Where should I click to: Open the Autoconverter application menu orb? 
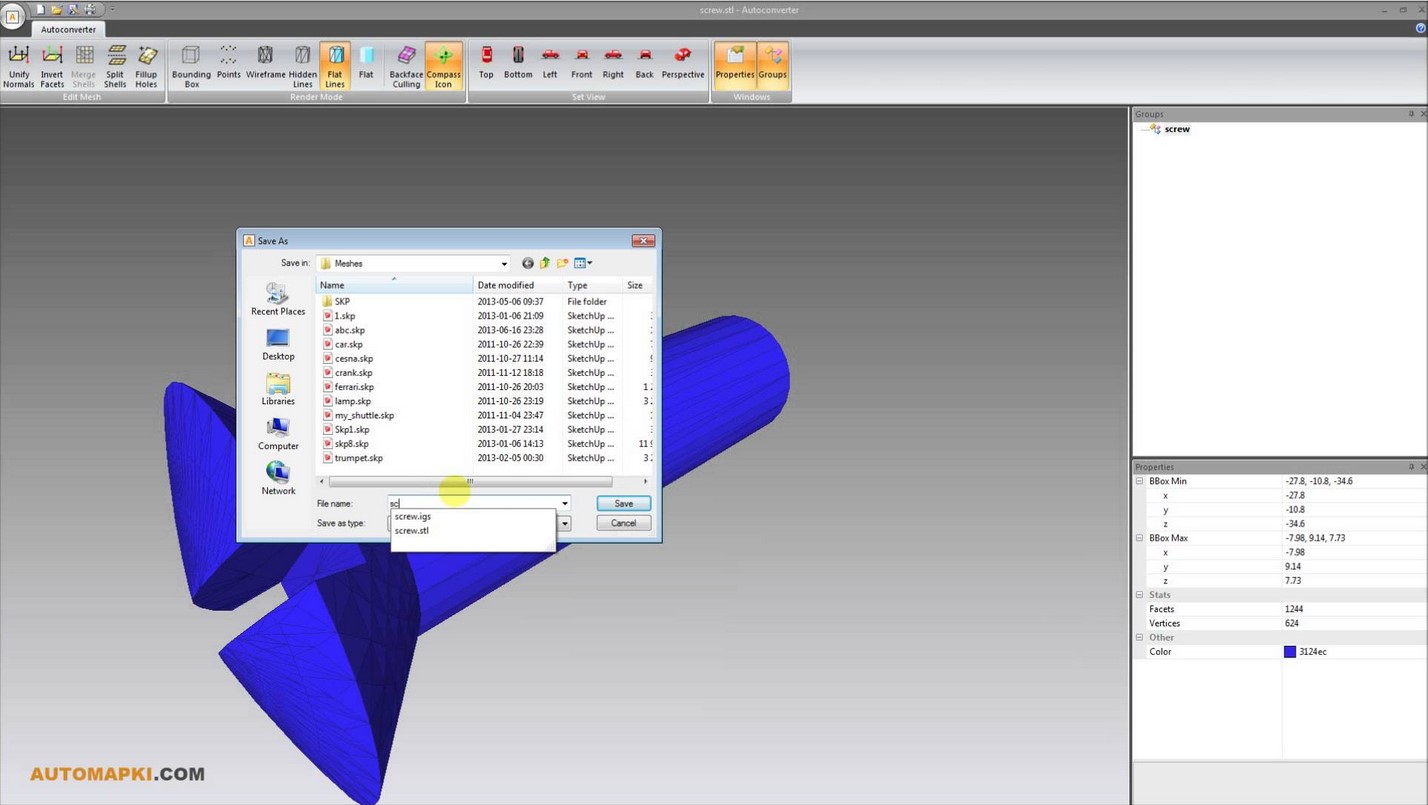(13, 17)
